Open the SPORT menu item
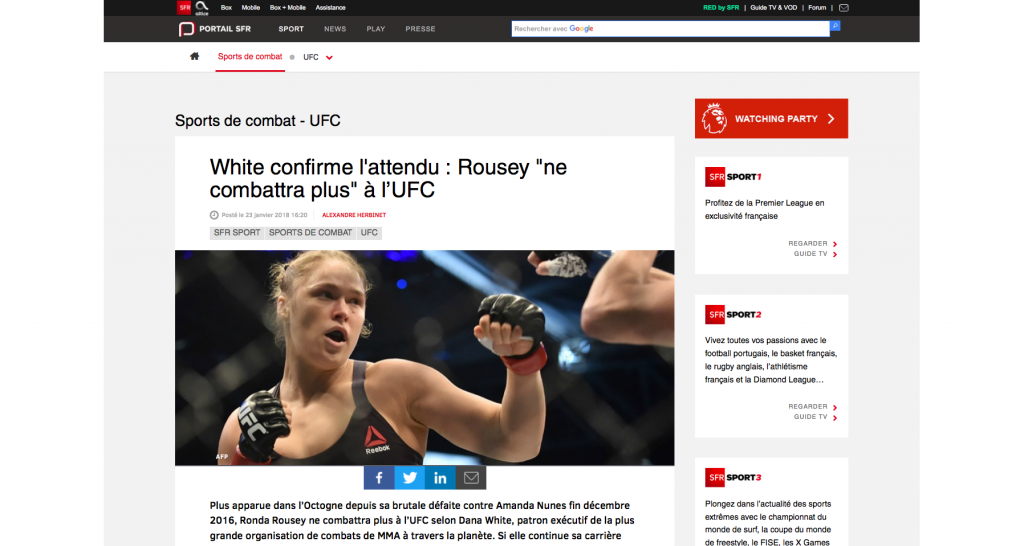 [x=291, y=29]
